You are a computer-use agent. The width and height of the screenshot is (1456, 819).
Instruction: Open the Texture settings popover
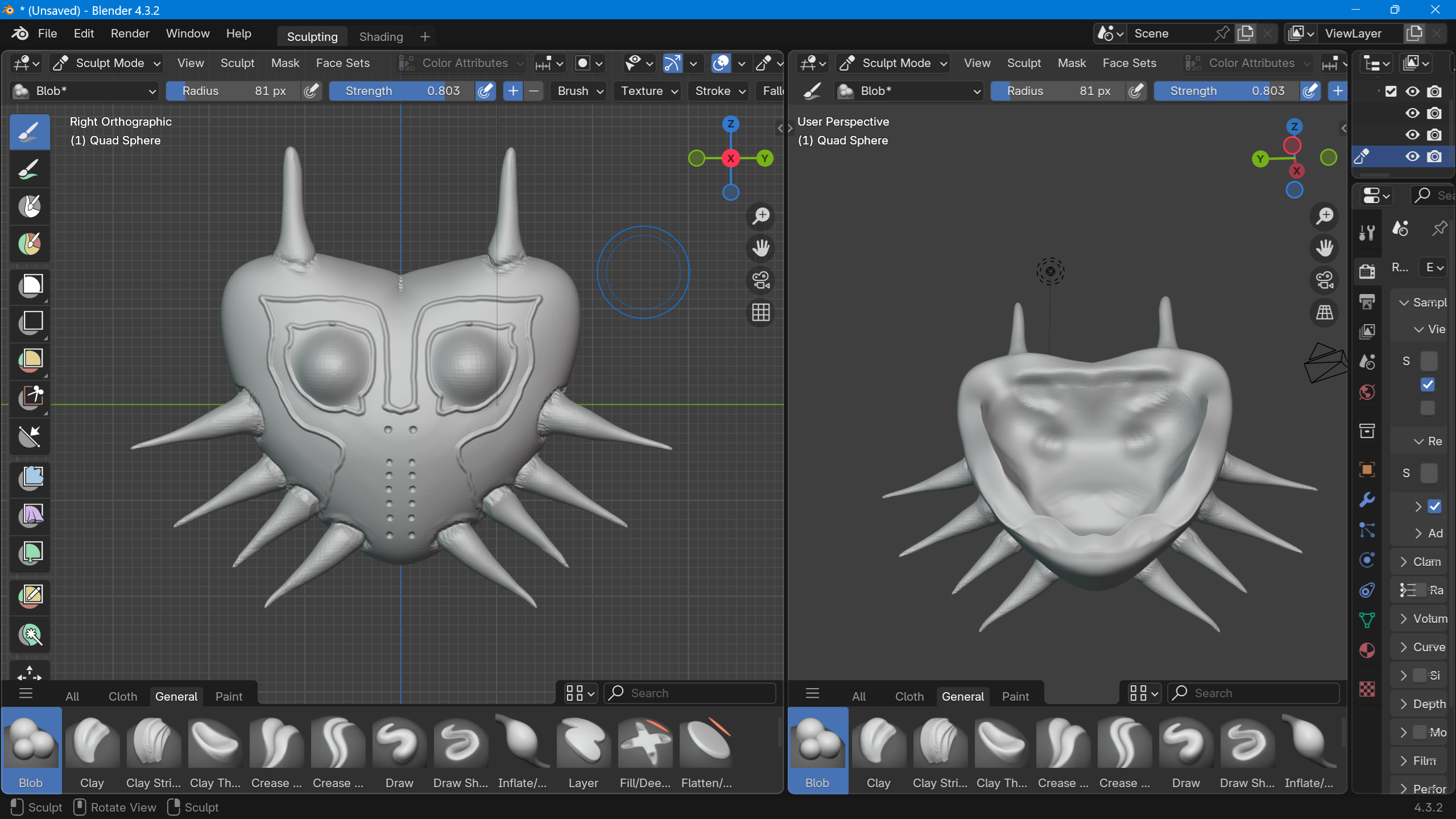coord(648,91)
